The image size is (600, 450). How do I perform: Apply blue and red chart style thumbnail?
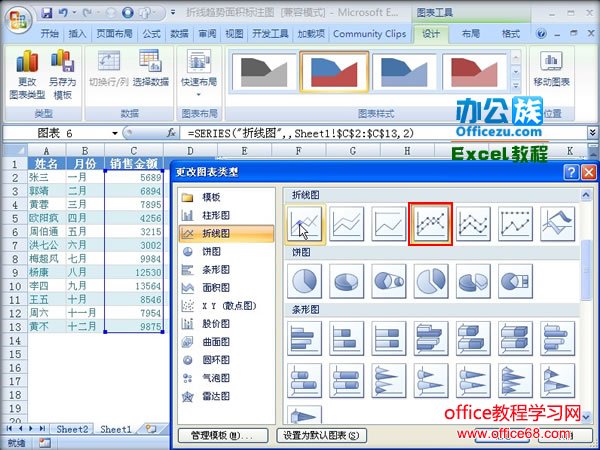[334, 72]
